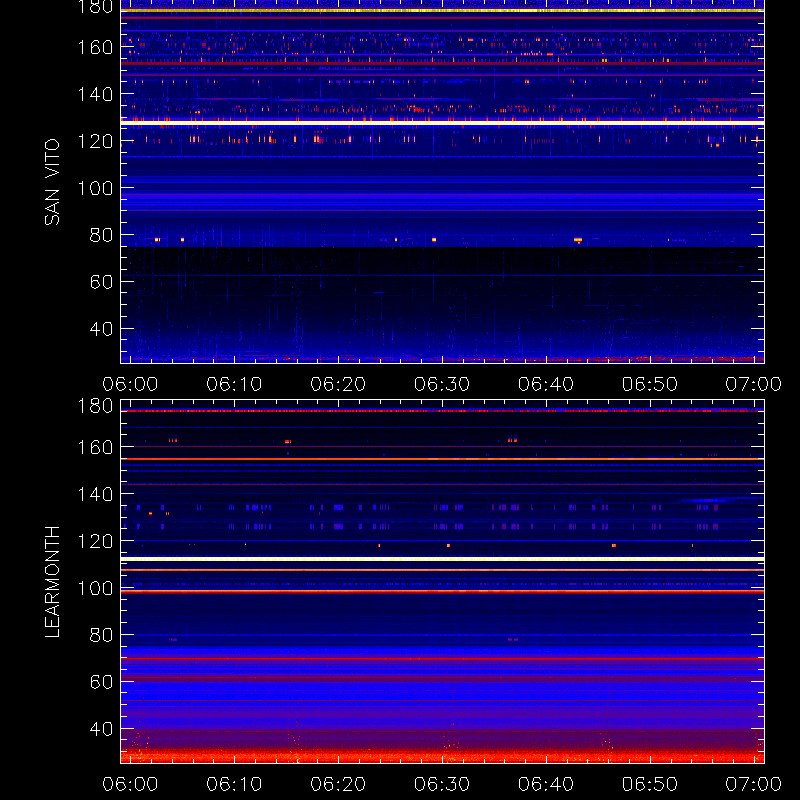Click 06:00 under the Learmonth plot
The height and width of the screenshot is (800, 800).
point(130,784)
